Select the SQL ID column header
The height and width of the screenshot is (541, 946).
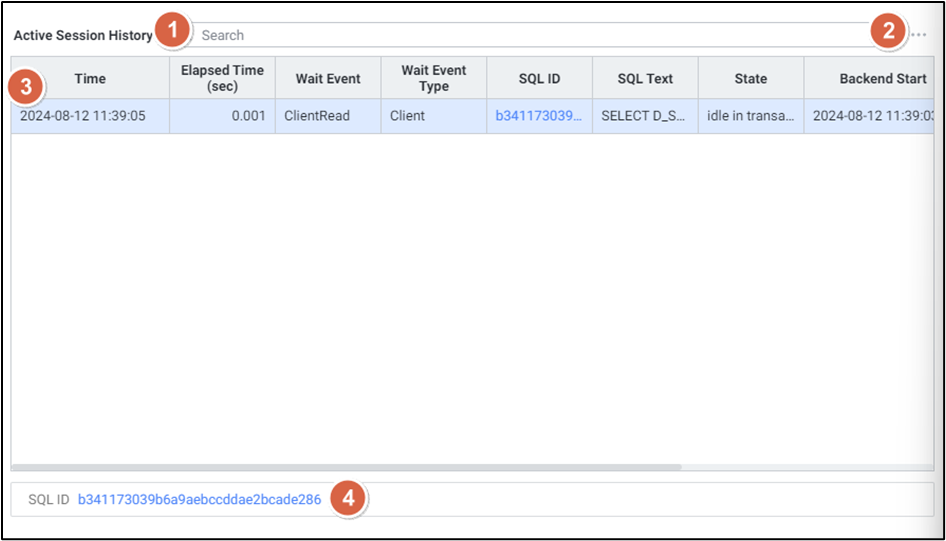(540, 79)
